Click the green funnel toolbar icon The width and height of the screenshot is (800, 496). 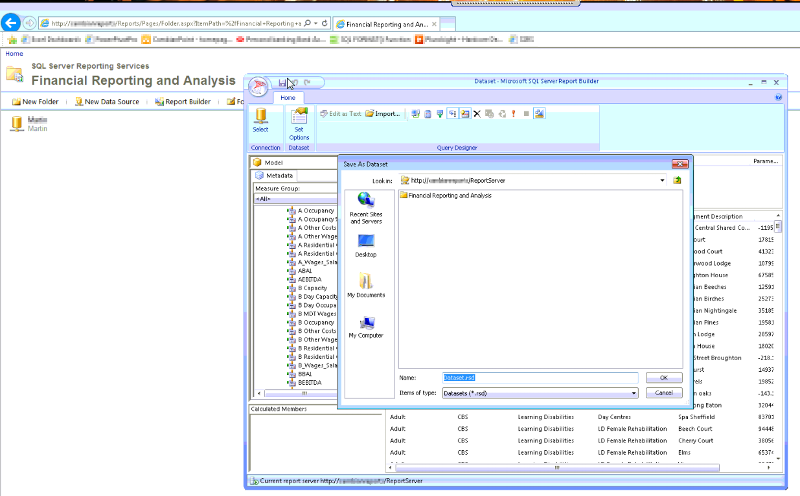tap(440, 114)
